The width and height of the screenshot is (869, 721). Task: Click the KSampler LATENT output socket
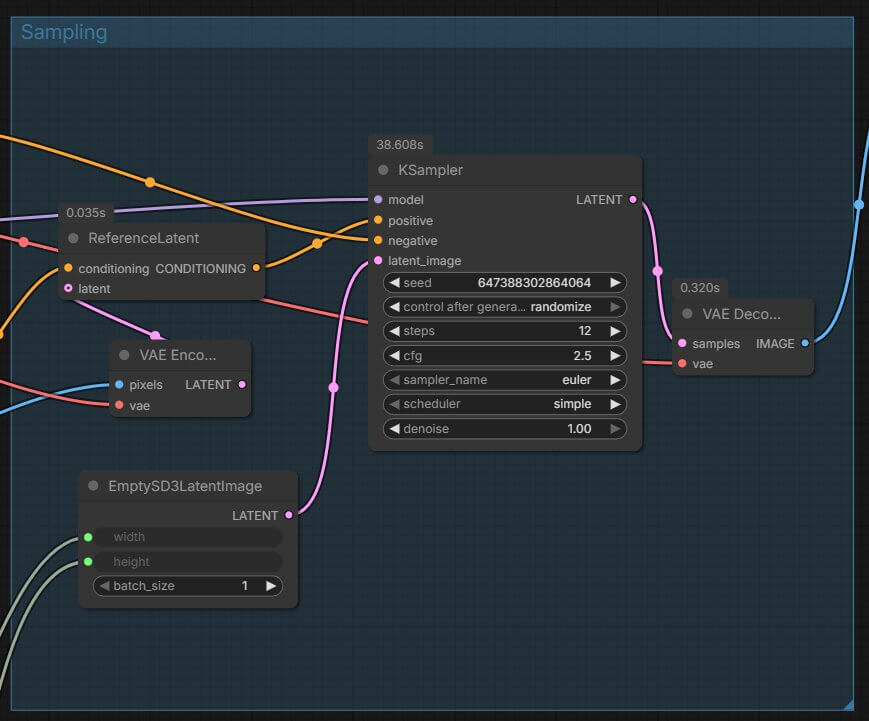coord(633,200)
